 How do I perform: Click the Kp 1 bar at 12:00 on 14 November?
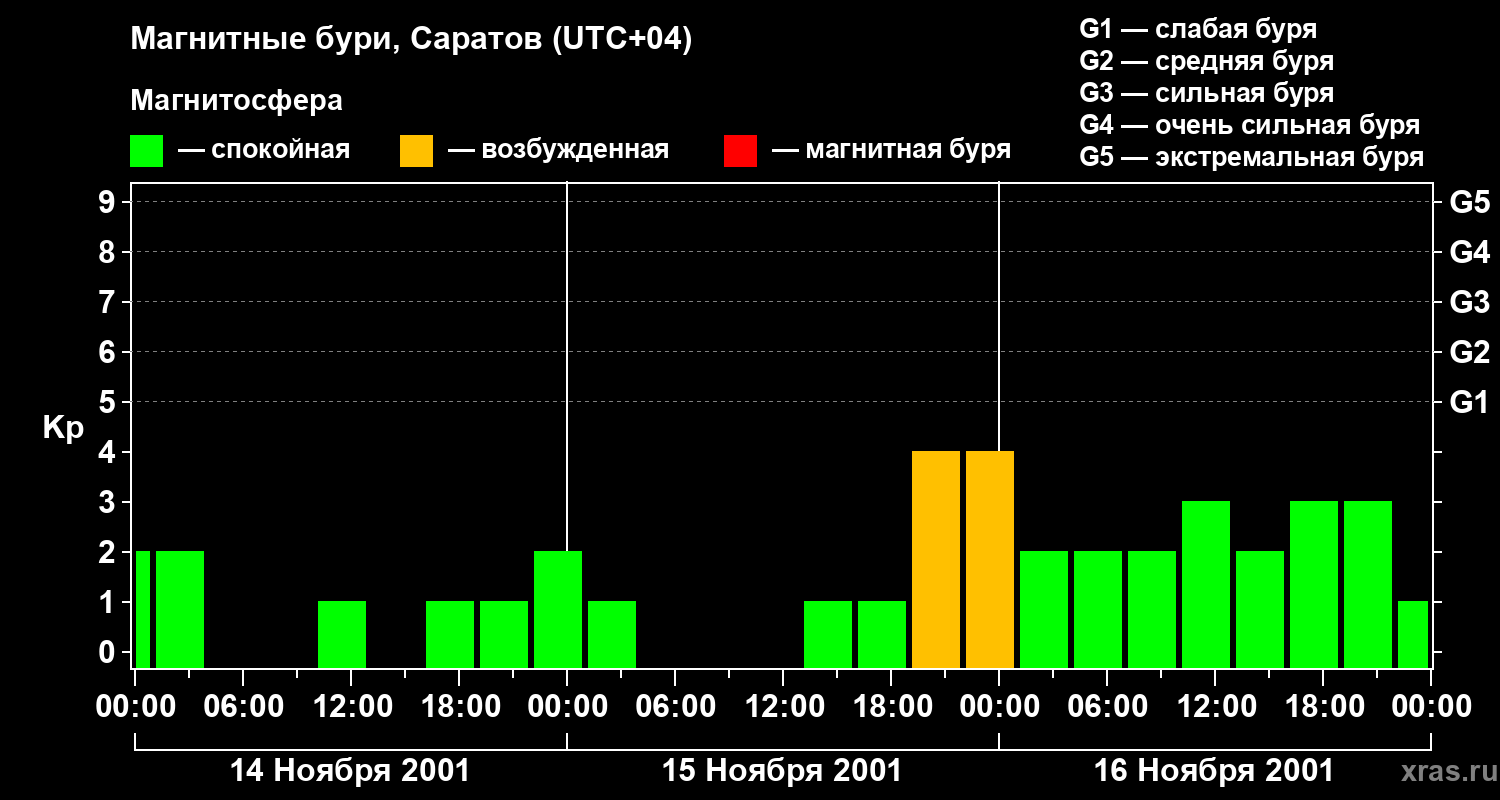(342, 635)
